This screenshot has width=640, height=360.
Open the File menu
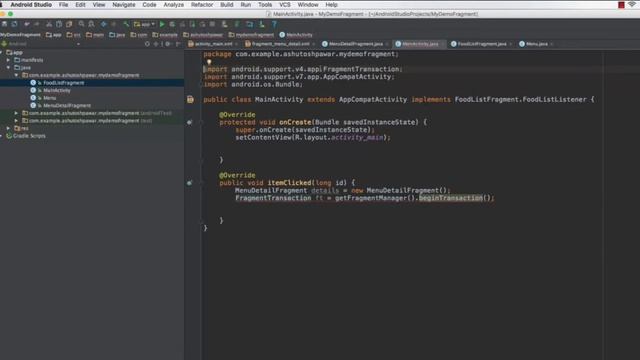pyautogui.click(x=63, y=4)
